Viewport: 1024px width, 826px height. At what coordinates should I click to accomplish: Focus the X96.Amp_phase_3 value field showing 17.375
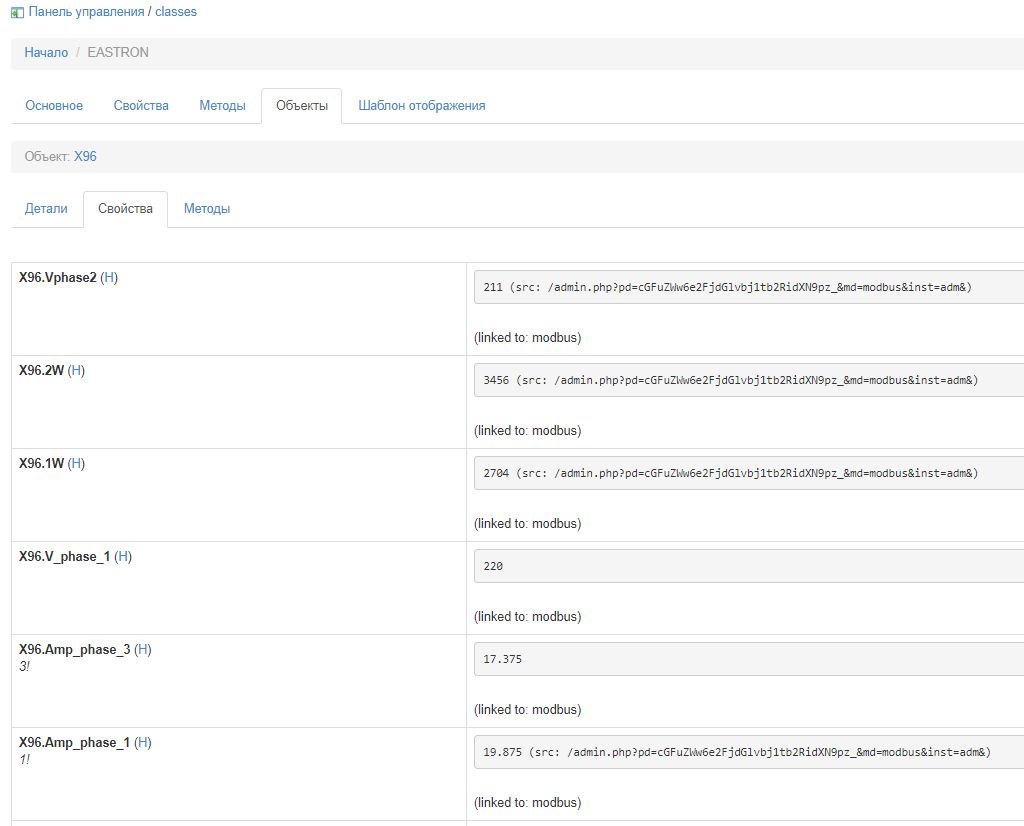[748, 659]
